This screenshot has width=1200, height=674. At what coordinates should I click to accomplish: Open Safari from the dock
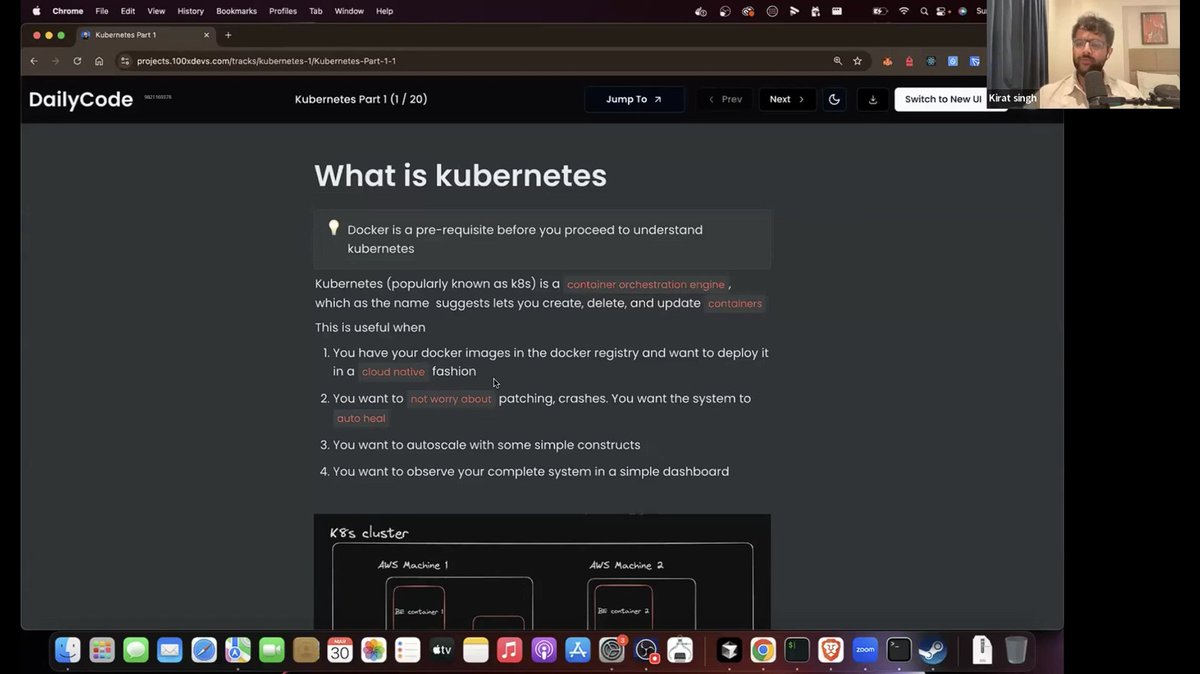(204, 650)
